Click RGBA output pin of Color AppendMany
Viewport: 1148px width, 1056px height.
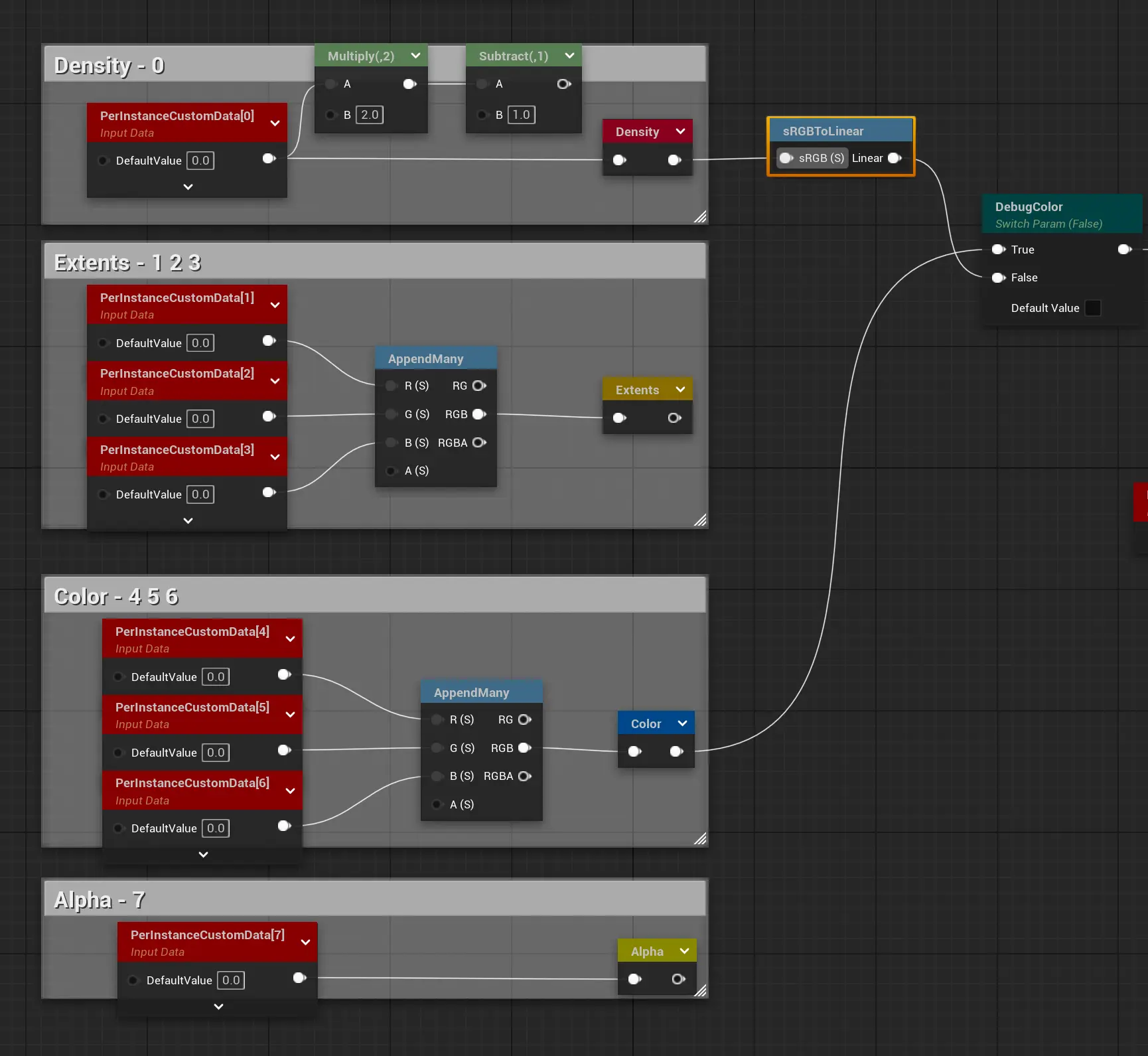tap(524, 777)
